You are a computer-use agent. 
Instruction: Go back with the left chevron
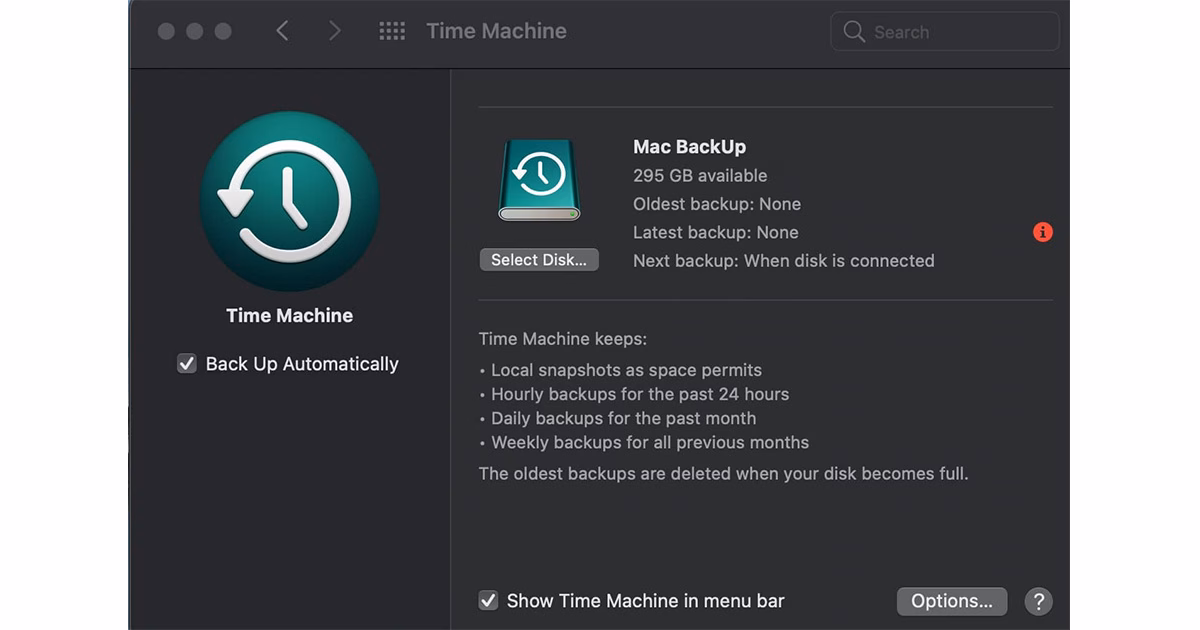282,31
